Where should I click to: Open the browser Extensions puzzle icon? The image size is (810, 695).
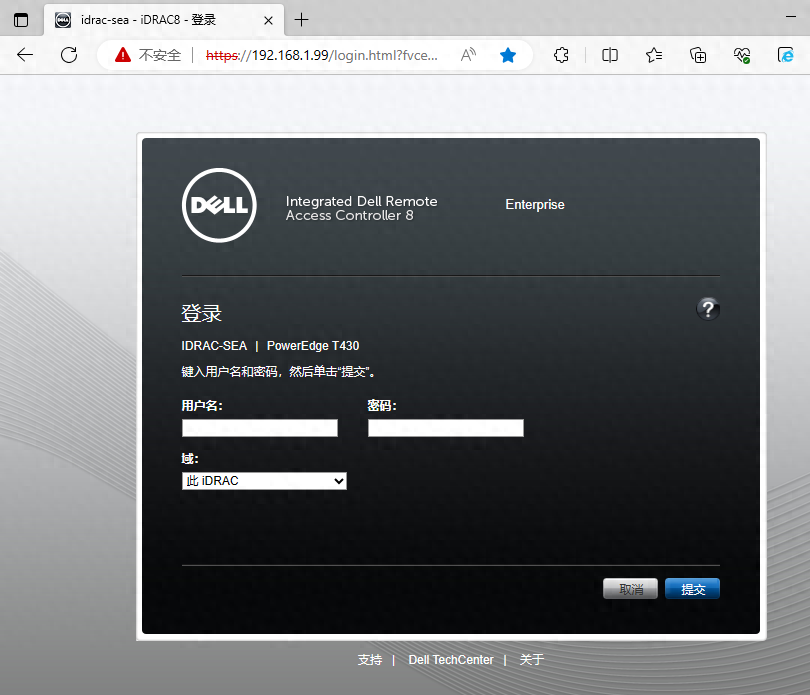coord(562,56)
